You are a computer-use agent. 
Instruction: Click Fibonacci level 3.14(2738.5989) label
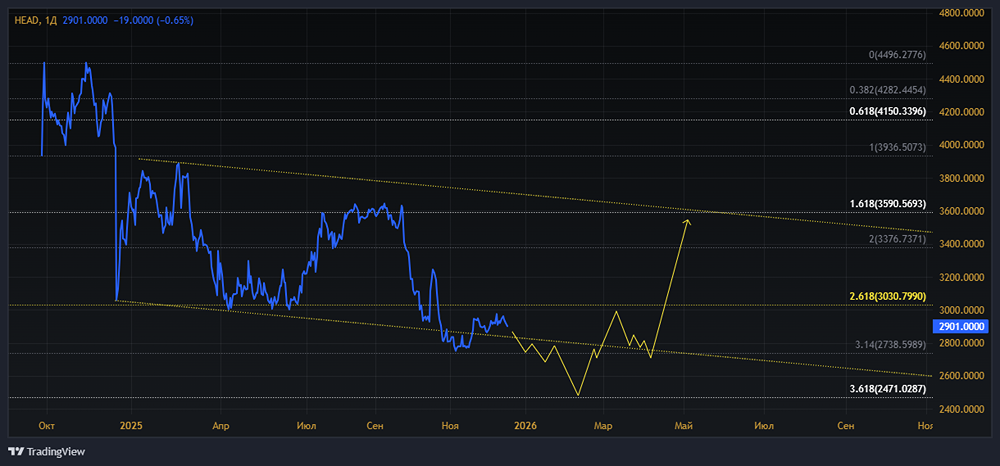pyautogui.click(x=890, y=344)
